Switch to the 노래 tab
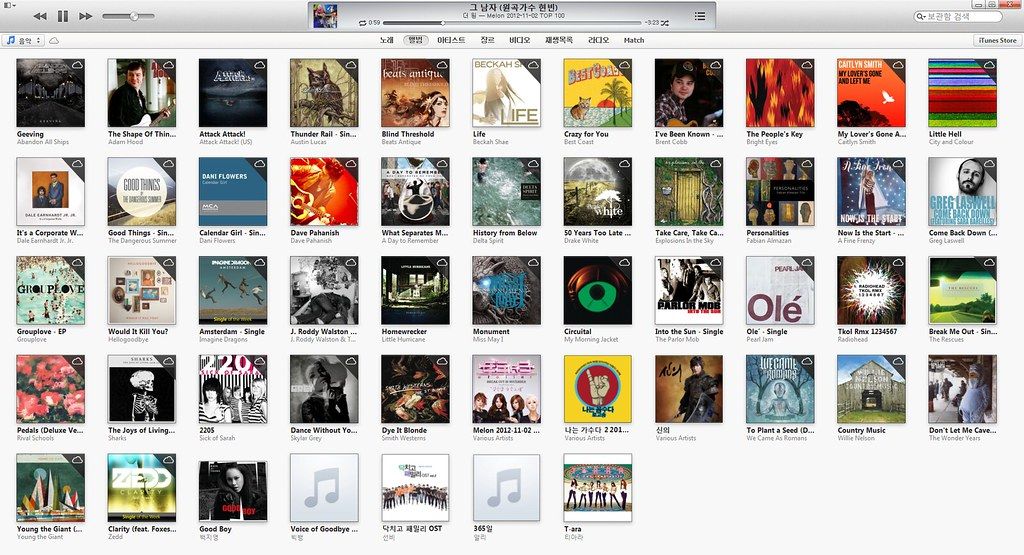The height and width of the screenshot is (555, 1024). pyautogui.click(x=387, y=40)
